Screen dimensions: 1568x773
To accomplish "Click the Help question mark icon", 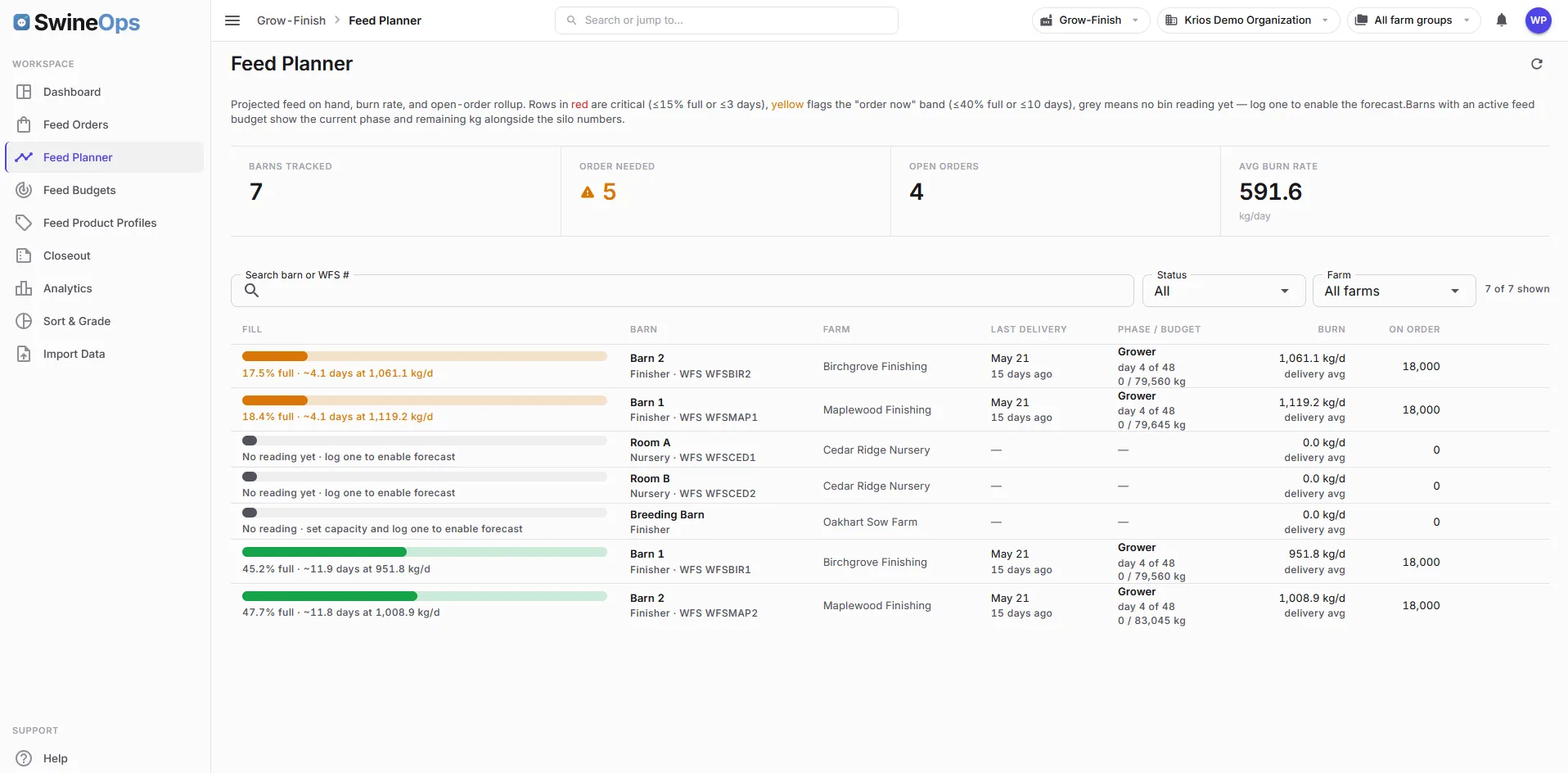I will coord(24,758).
